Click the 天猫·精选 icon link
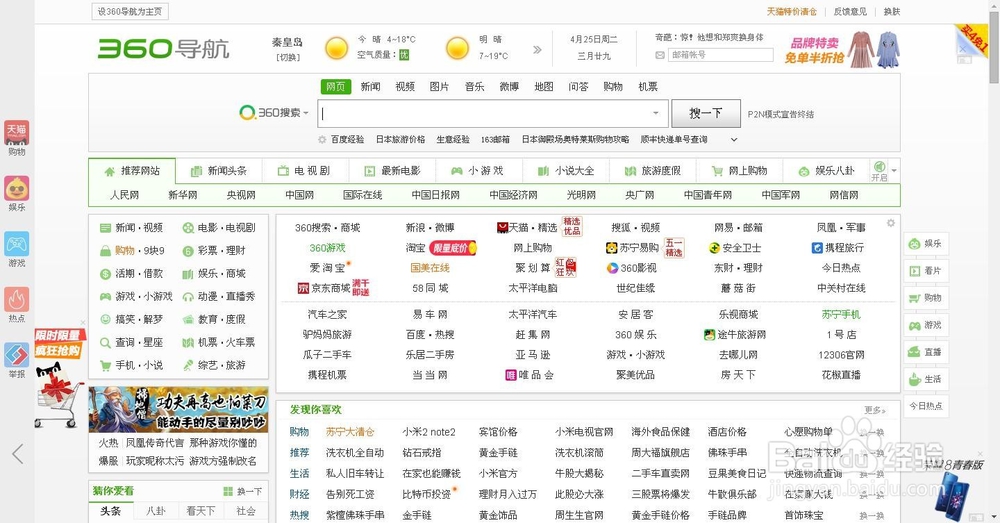The width and height of the screenshot is (1000, 523). (x=527, y=228)
